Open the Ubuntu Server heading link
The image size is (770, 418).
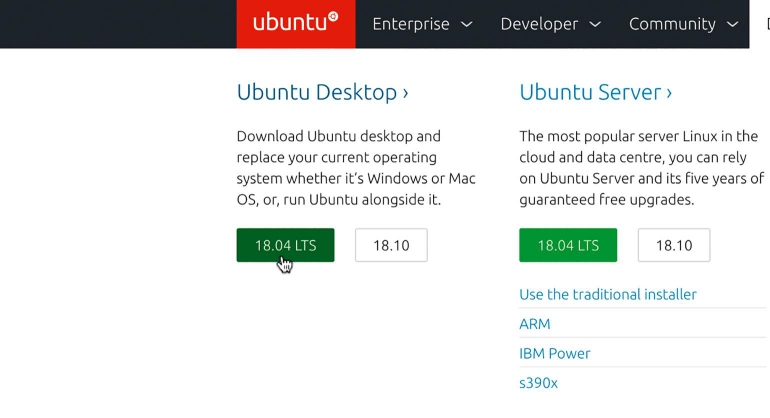(x=590, y=92)
